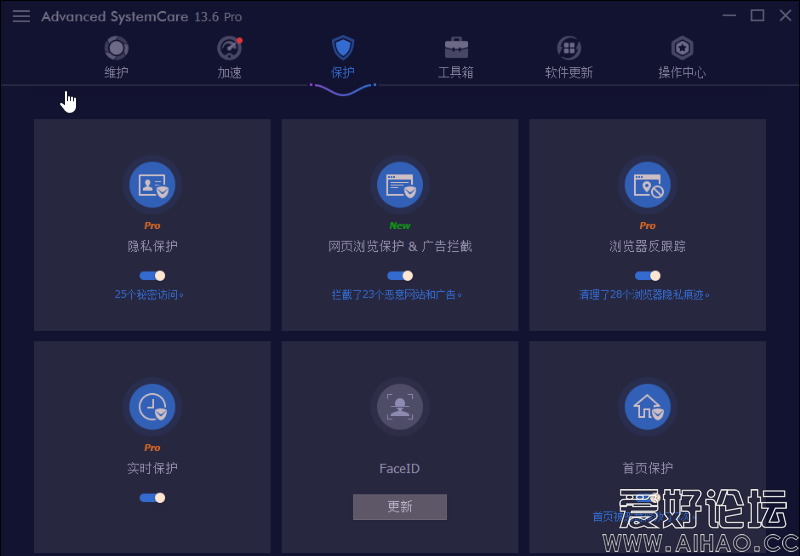Switch to the 加速 tab label
The image size is (800, 556).
tap(230, 72)
